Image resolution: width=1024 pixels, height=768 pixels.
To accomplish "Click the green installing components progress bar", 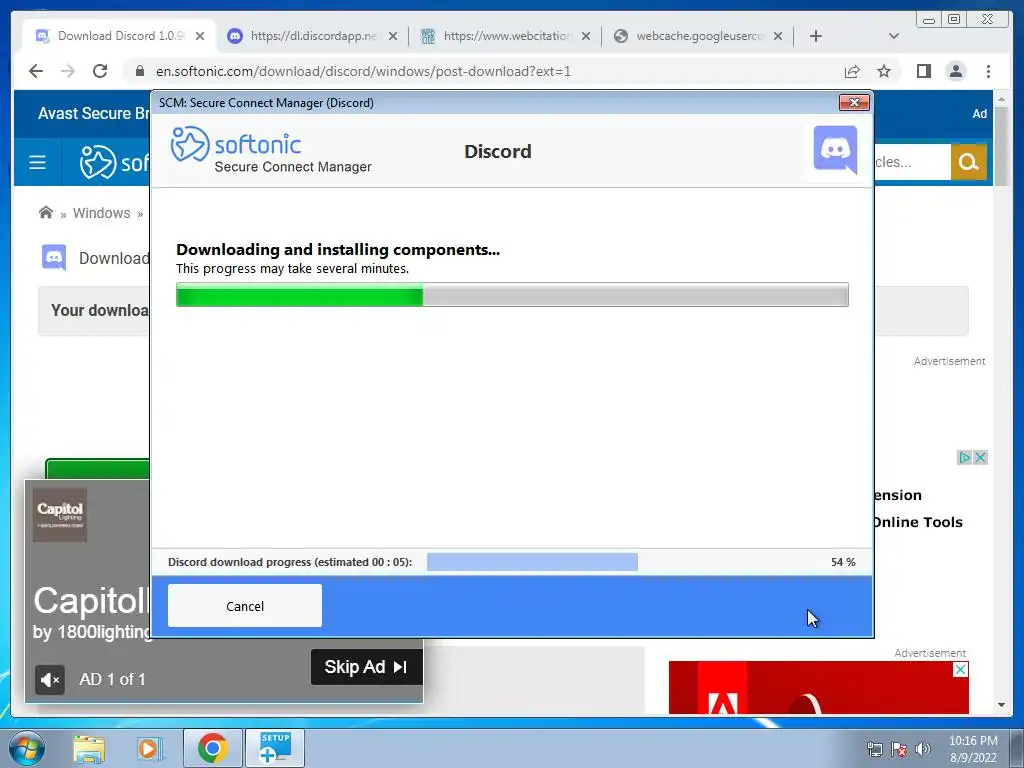I will point(512,295).
